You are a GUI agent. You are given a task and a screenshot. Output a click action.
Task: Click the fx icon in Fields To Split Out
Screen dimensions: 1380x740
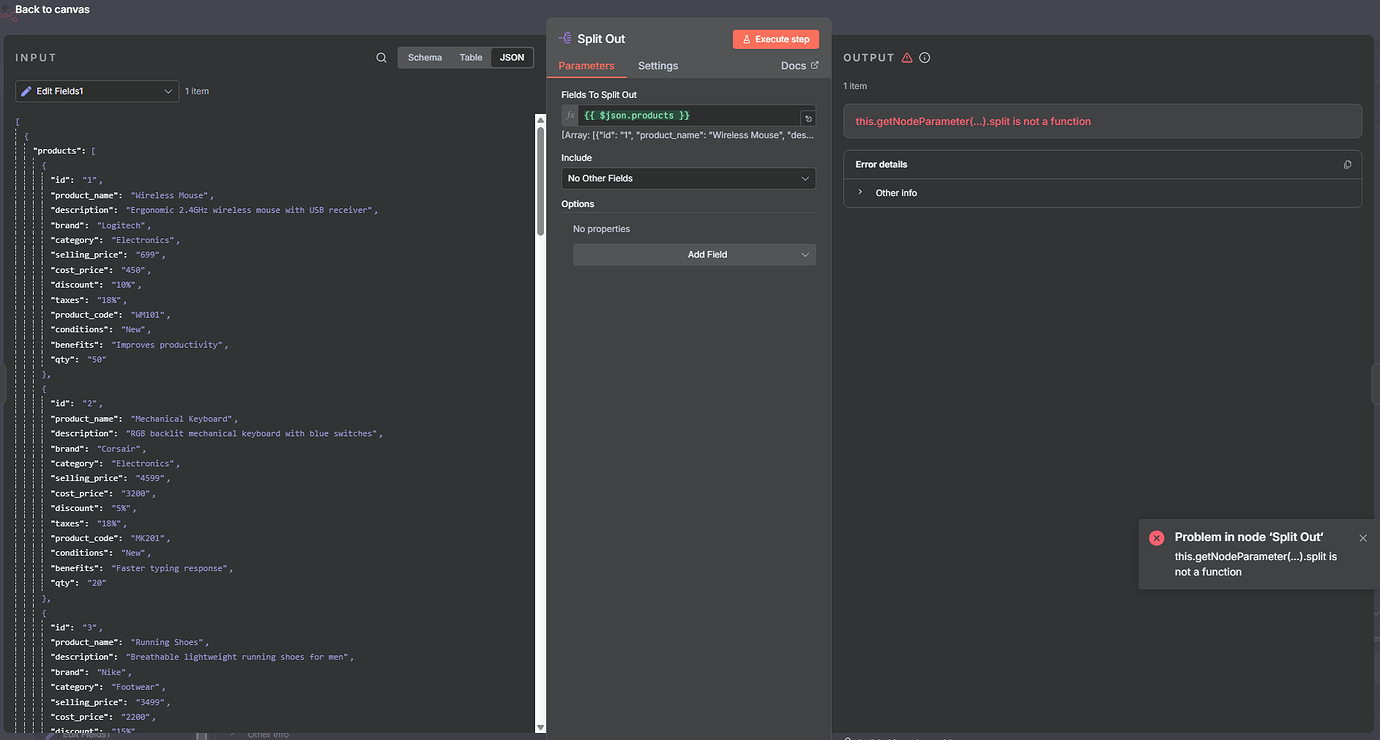tap(569, 115)
